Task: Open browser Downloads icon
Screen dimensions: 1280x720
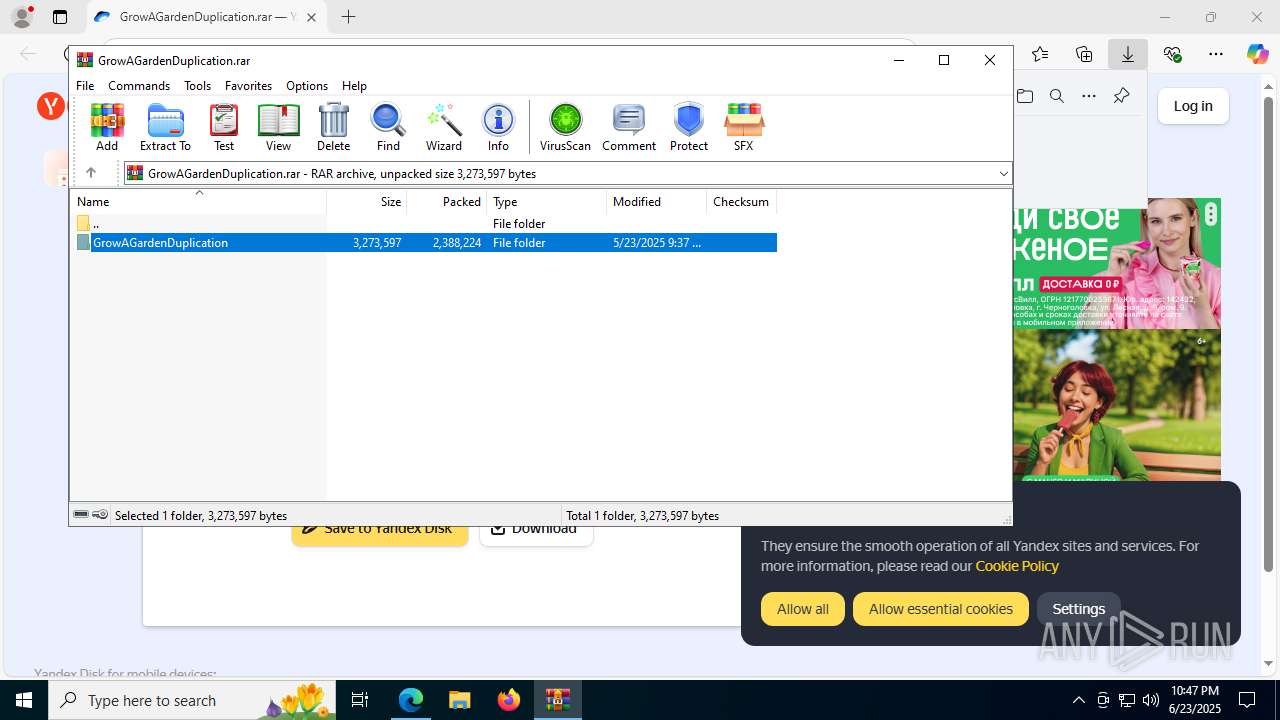Action: tap(1128, 54)
